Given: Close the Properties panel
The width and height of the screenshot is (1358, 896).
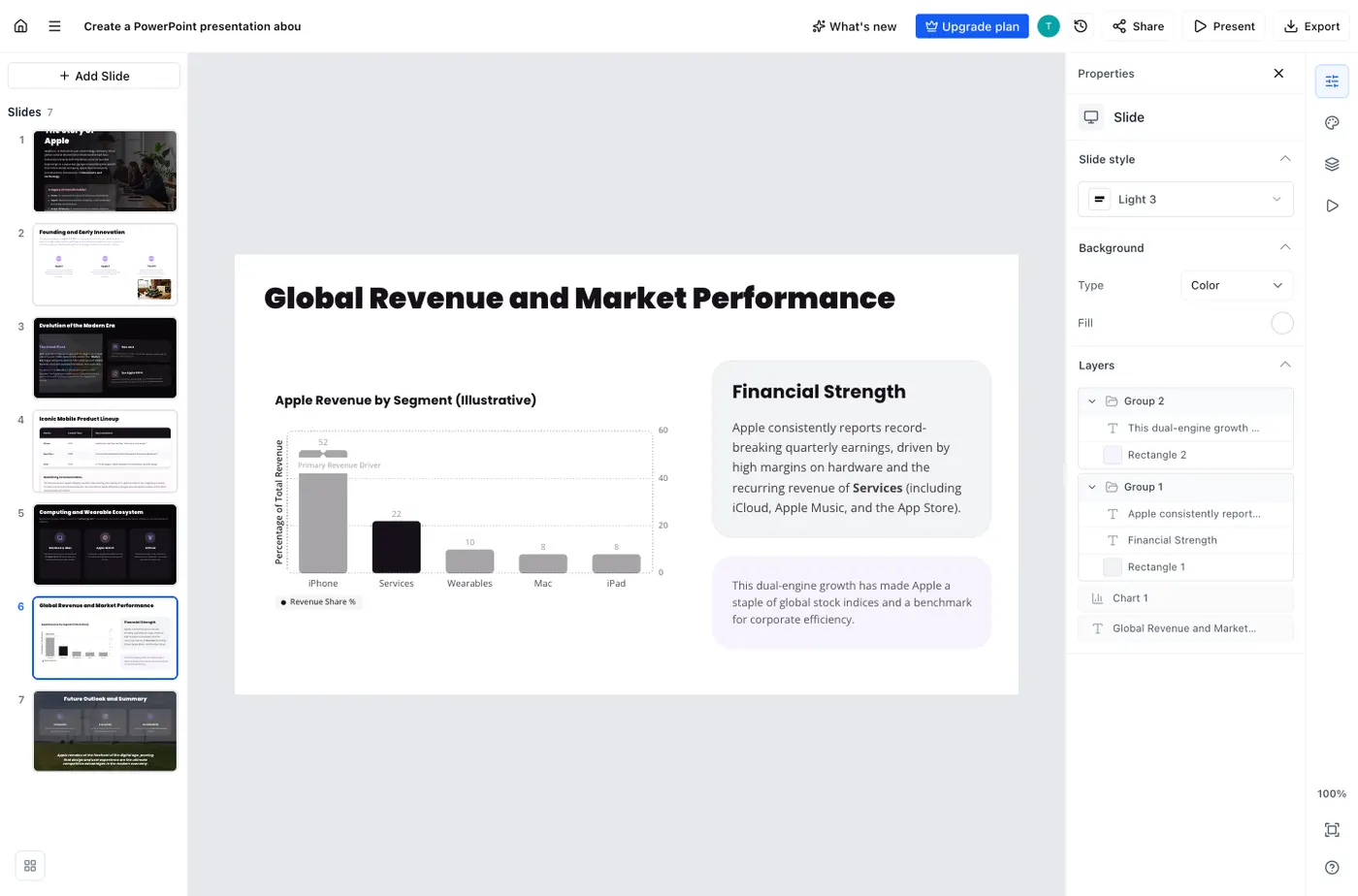Looking at the screenshot, I should pyautogui.click(x=1278, y=74).
